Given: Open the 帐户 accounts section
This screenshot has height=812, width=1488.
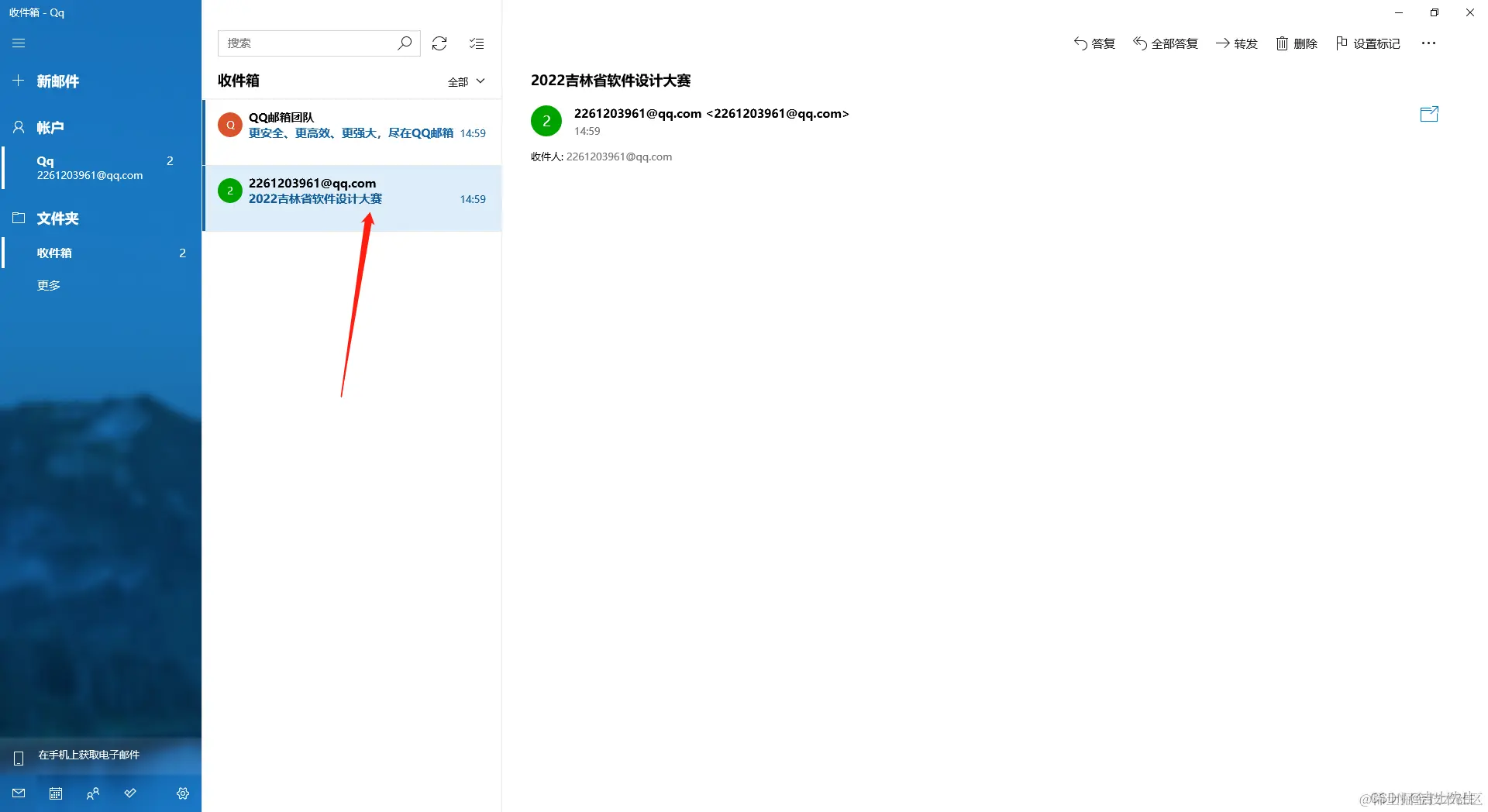Looking at the screenshot, I should pos(50,127).
